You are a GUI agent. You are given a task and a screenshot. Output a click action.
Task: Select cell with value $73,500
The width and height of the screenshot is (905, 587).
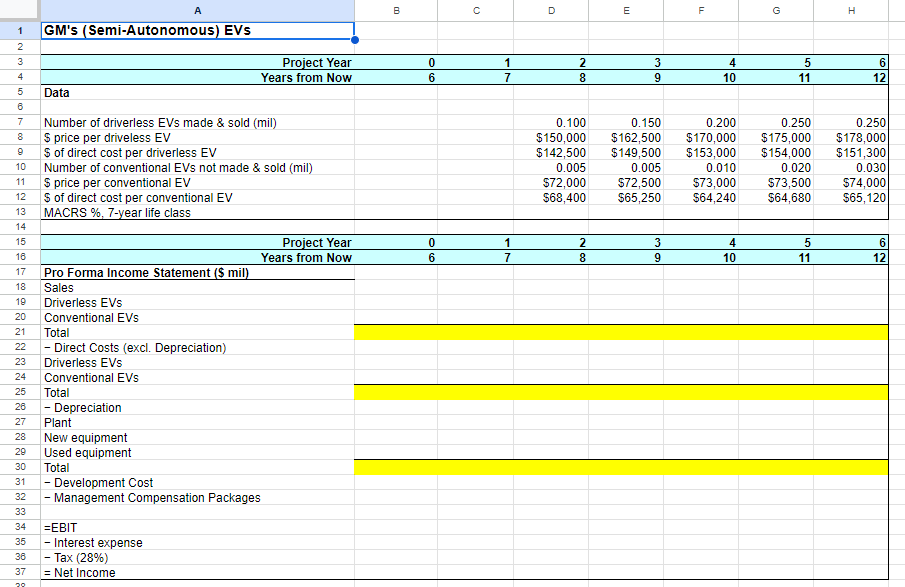776,182
